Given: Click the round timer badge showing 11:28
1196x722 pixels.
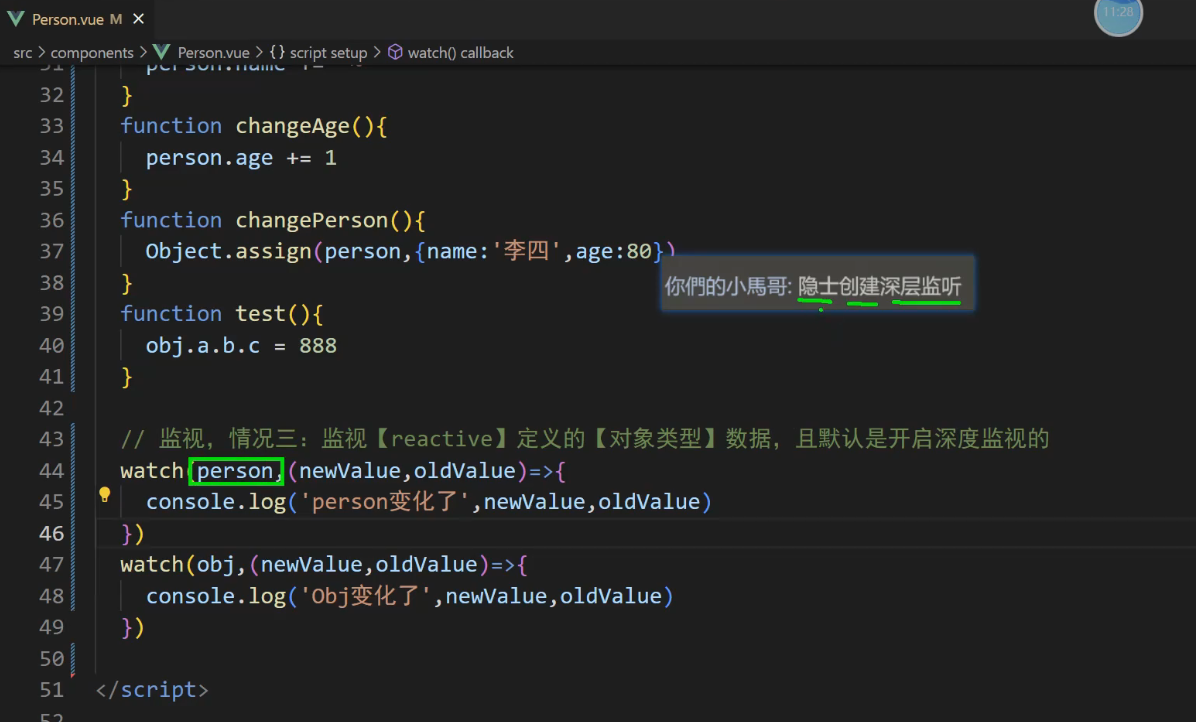Looking at the screenshot, I should pyautogui.click(x=1118, y=13).
